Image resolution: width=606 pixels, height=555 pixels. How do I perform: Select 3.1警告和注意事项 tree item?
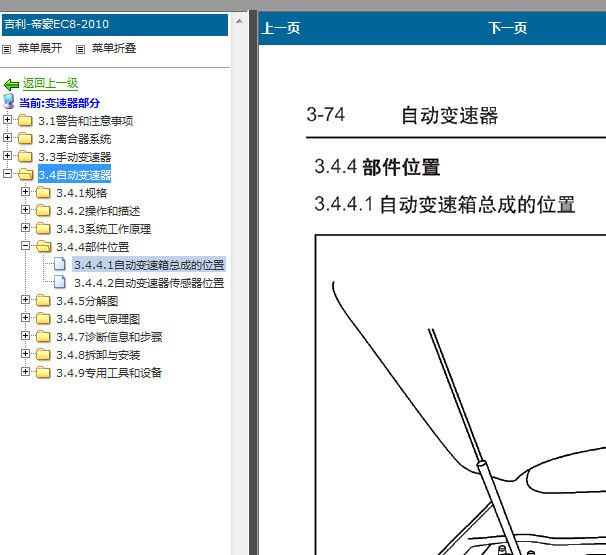pos(85,121)
